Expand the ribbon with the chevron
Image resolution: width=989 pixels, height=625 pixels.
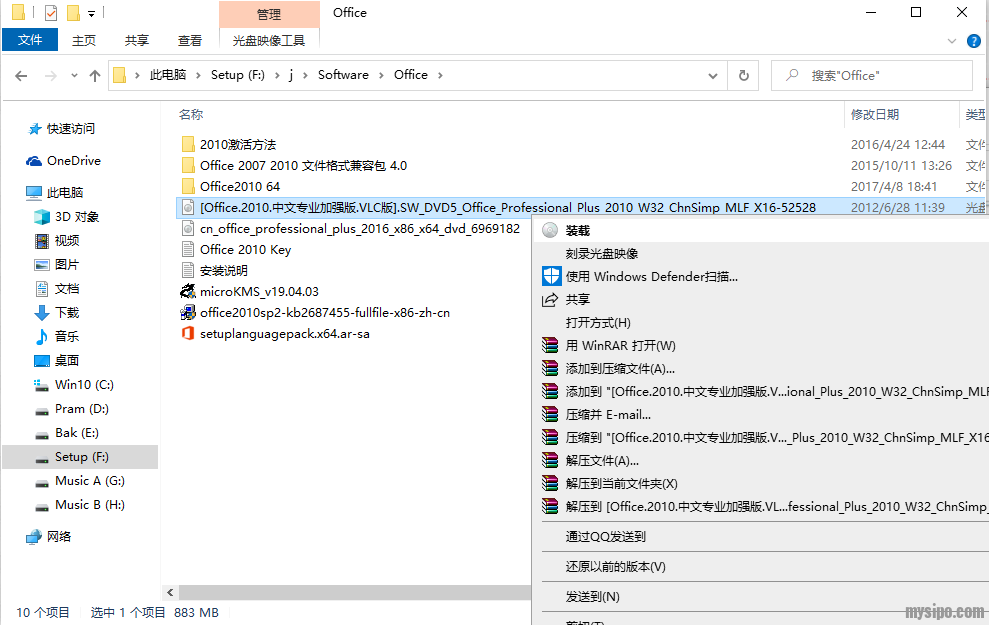pos(952,41)
